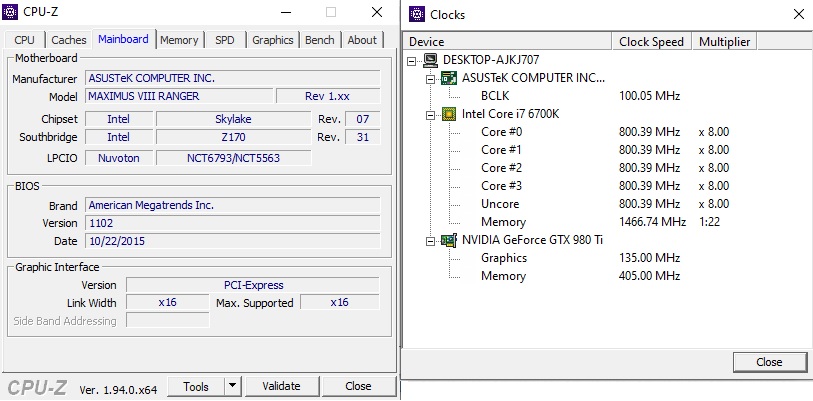
Task: Switch to the Caches tab
Action: [x=68, y=40]
